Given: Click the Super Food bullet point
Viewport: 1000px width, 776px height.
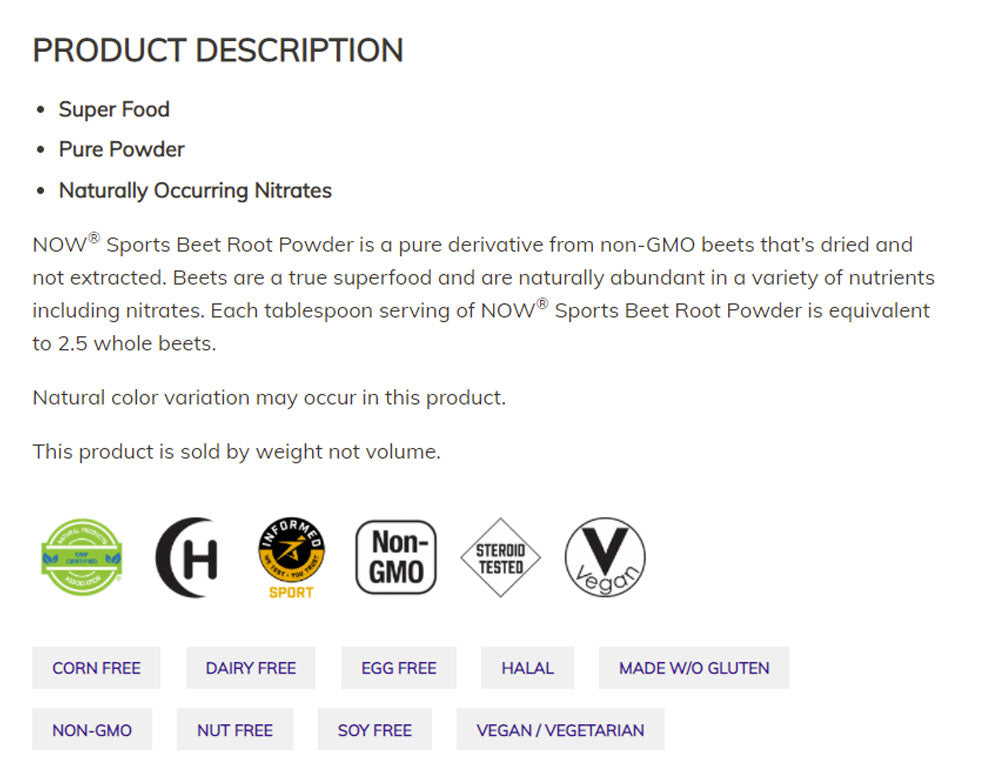Looking at the screenshot, I should 114,109.
